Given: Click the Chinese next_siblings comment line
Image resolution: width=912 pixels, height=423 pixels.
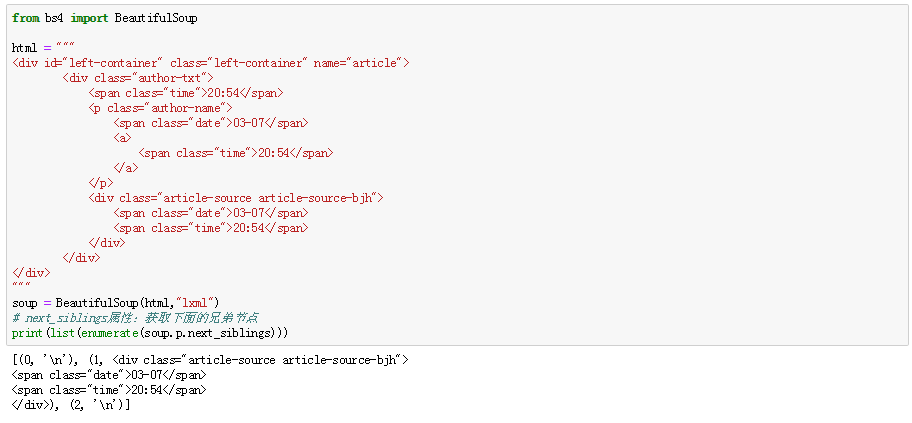Looking at the screenshot, I should (x=136, y=318).
